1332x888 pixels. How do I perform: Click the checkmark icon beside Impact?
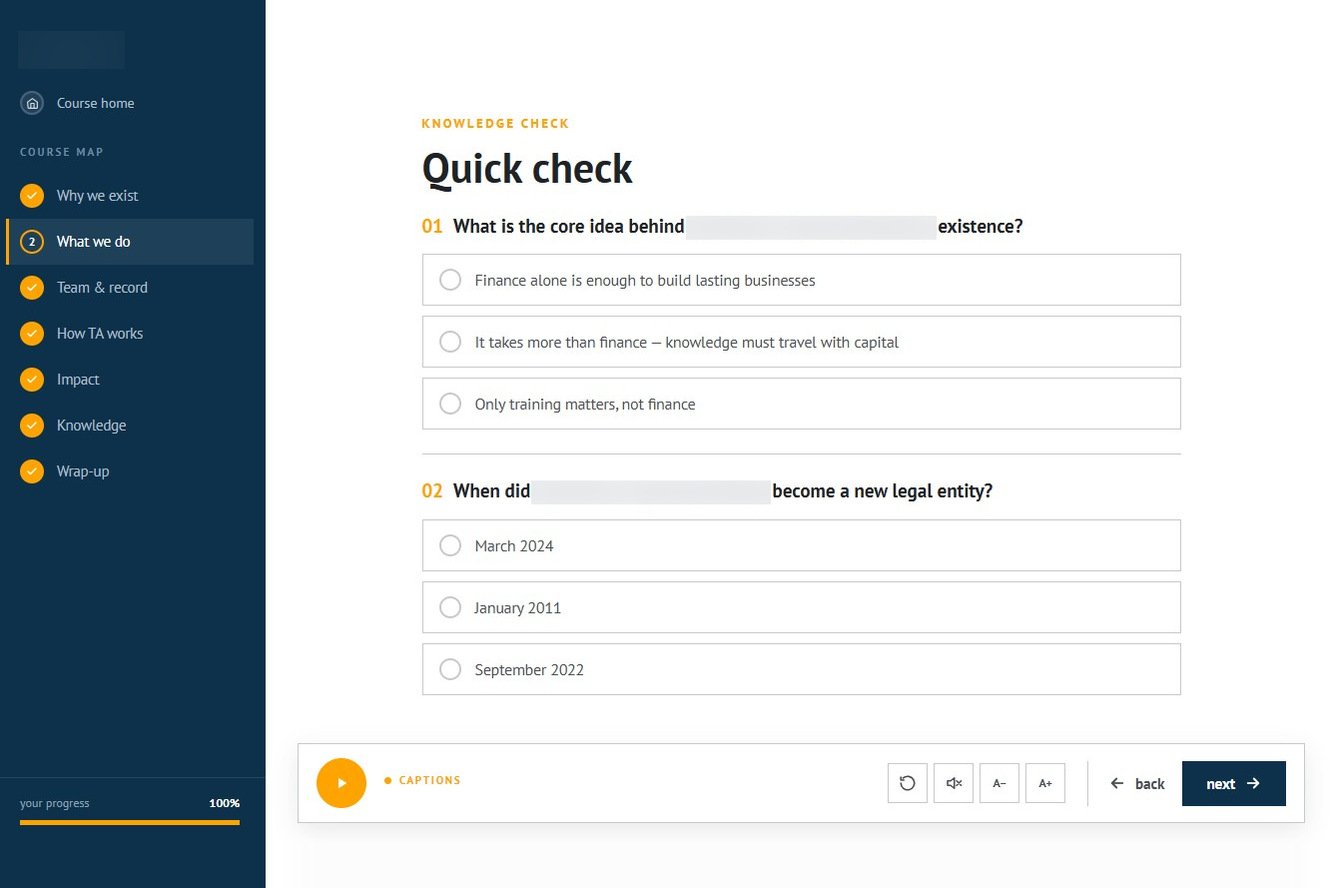32,380
